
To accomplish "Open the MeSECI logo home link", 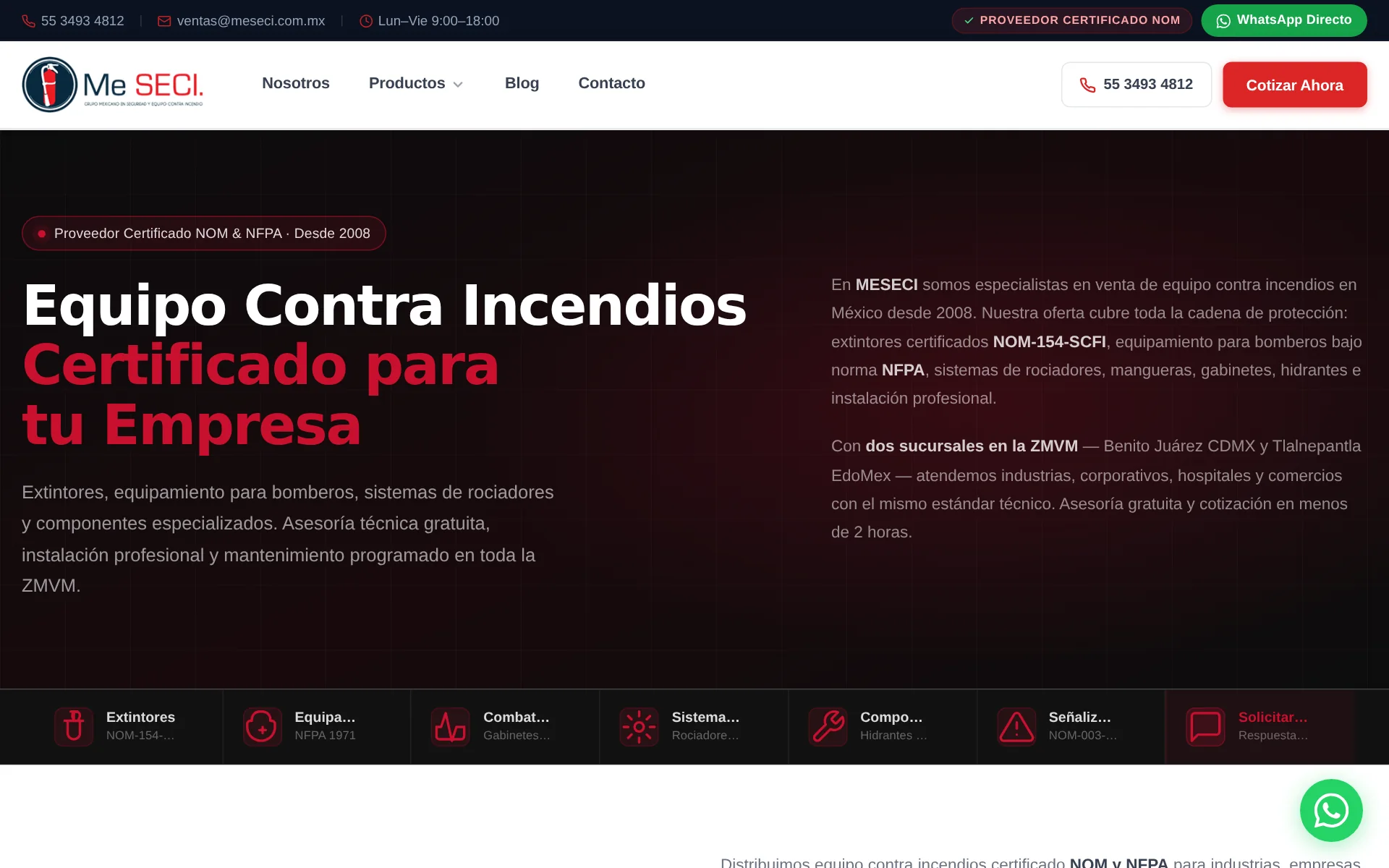I will tap(113, 85).
